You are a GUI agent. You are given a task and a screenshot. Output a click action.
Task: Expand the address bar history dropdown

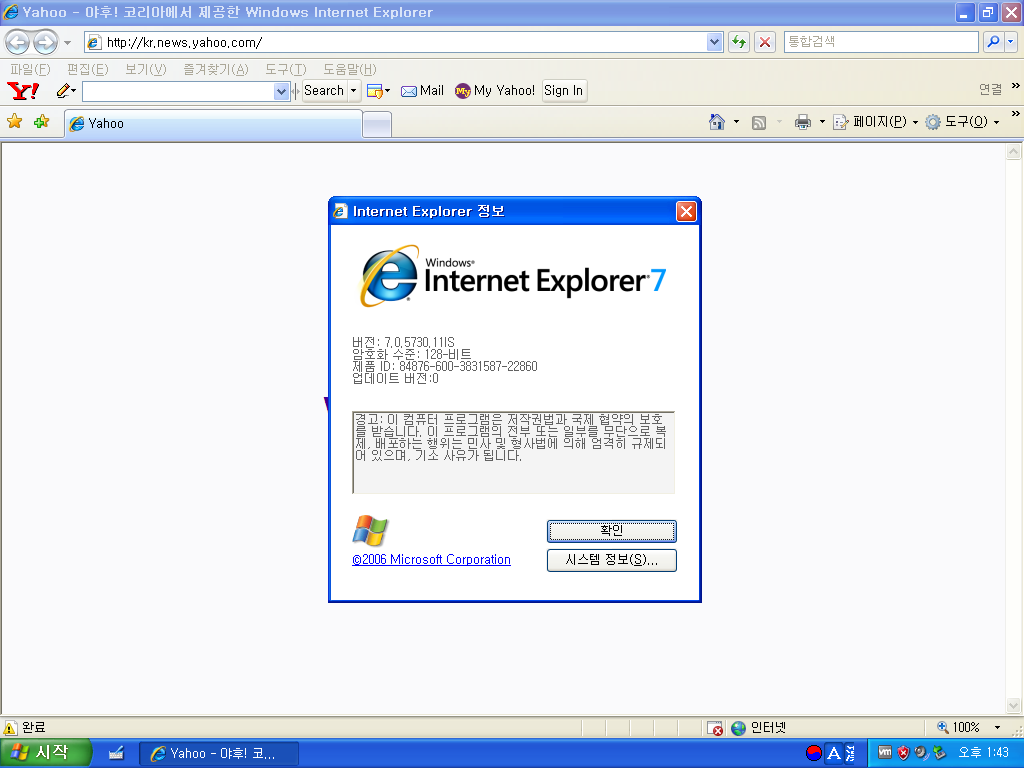point(714,42)
